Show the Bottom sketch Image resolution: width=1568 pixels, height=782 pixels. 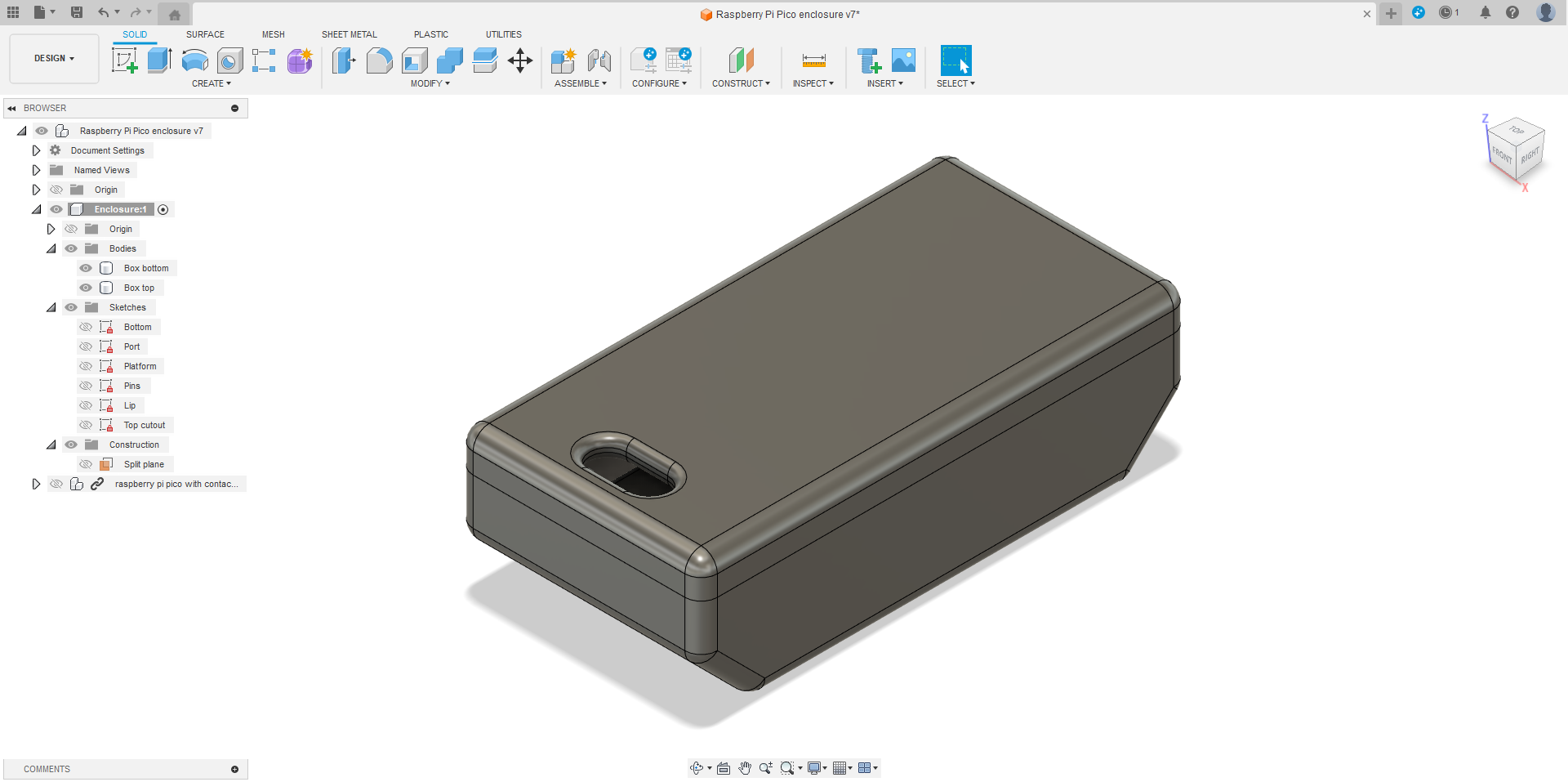pyautogui.click(x=85, y=327)
